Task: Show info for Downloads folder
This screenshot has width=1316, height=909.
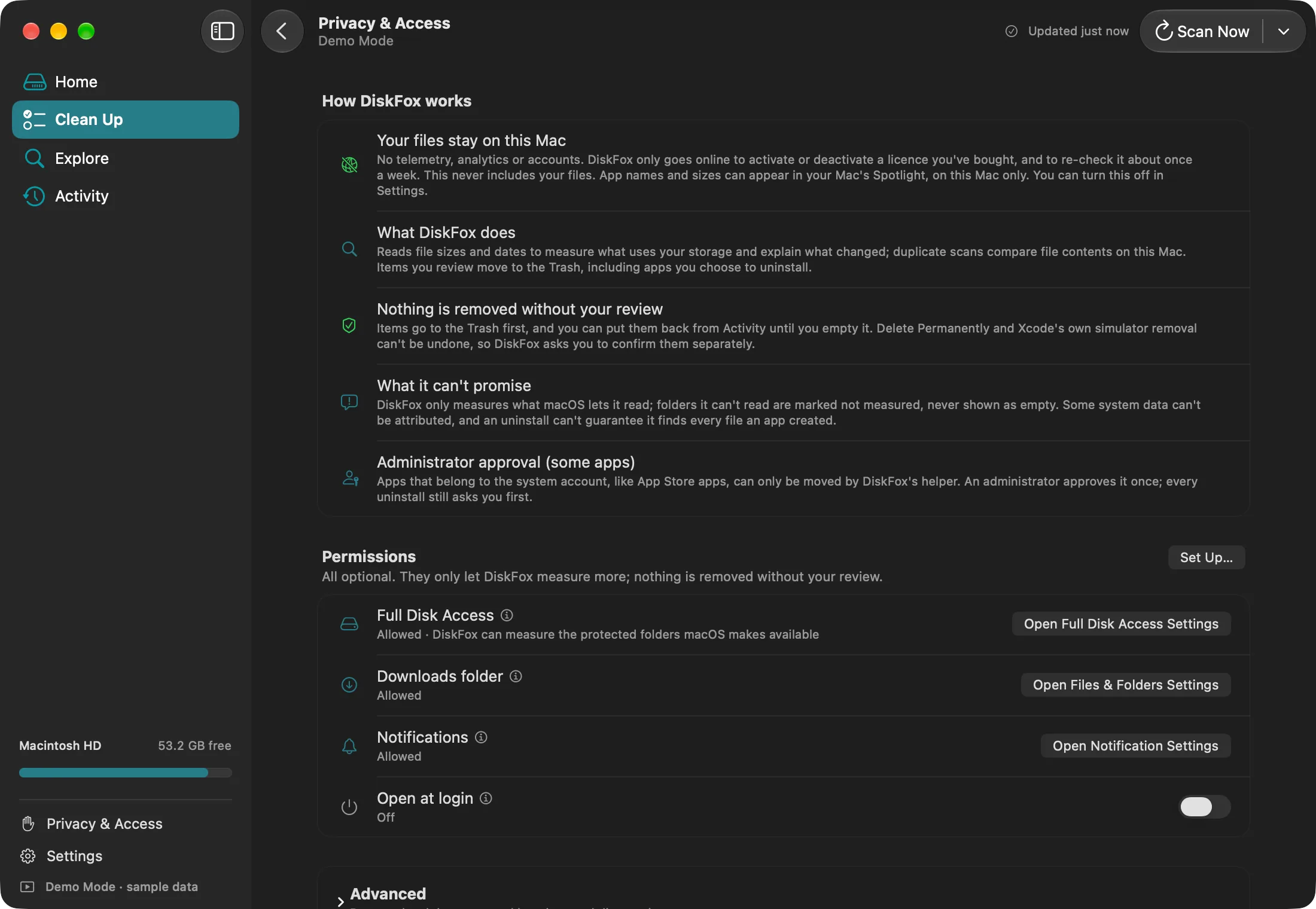Action: coord(516,676)
